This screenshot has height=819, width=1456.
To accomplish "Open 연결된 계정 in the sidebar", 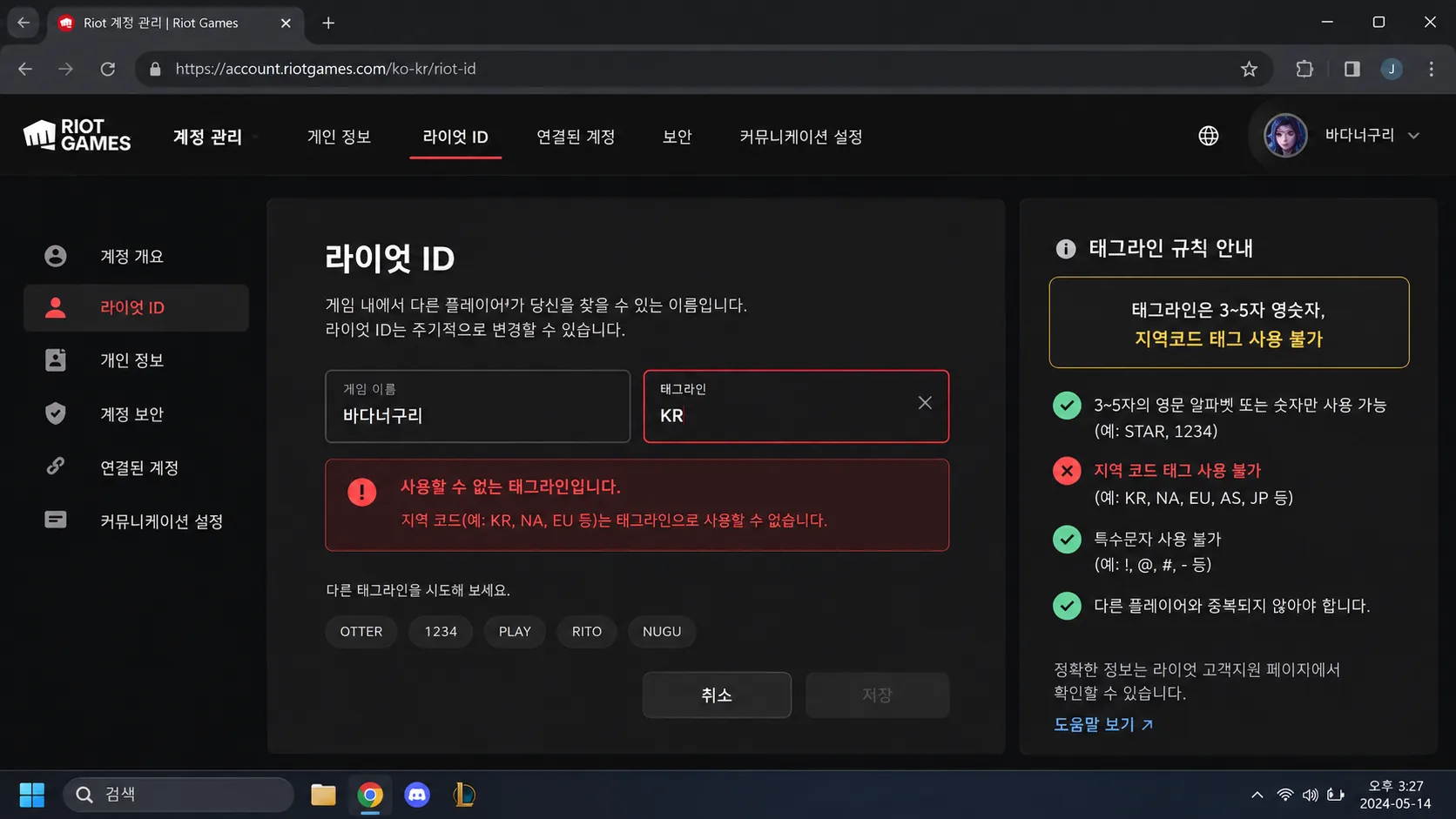I will (x=136, y=467).
